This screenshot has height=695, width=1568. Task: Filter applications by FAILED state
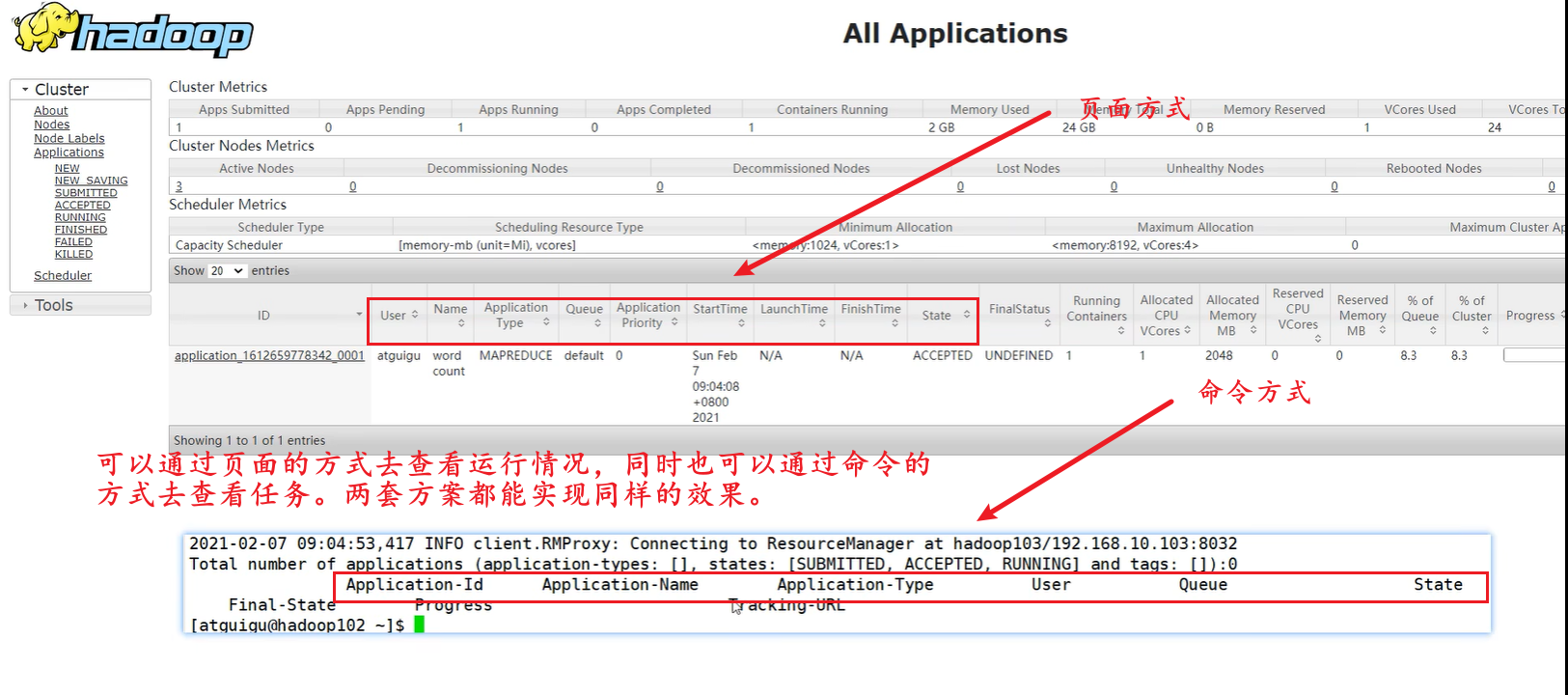73,242
